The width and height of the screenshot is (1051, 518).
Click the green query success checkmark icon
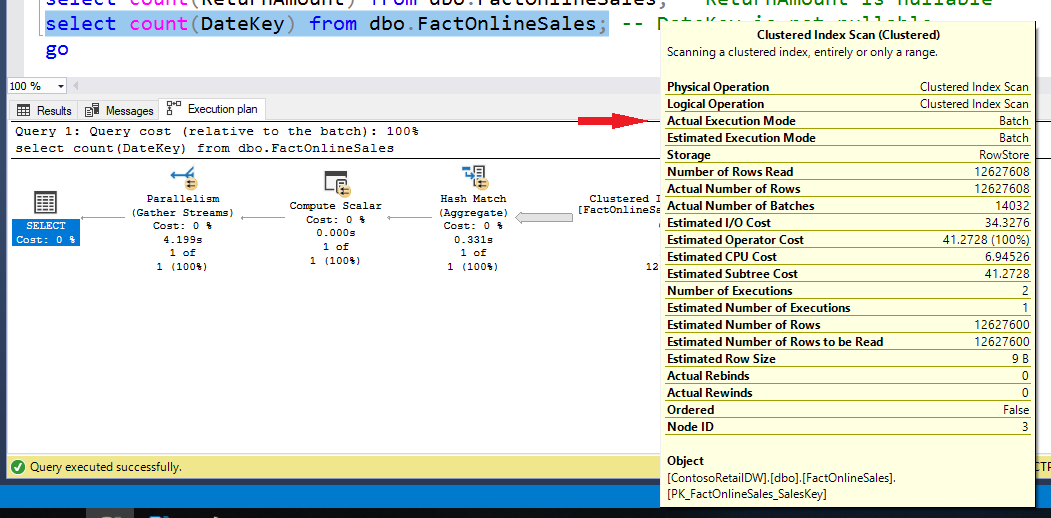[x=17, y=467]
